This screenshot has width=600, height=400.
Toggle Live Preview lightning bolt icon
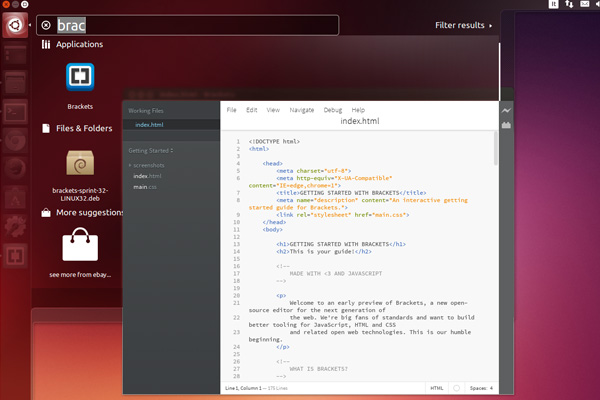pos(506,111)
